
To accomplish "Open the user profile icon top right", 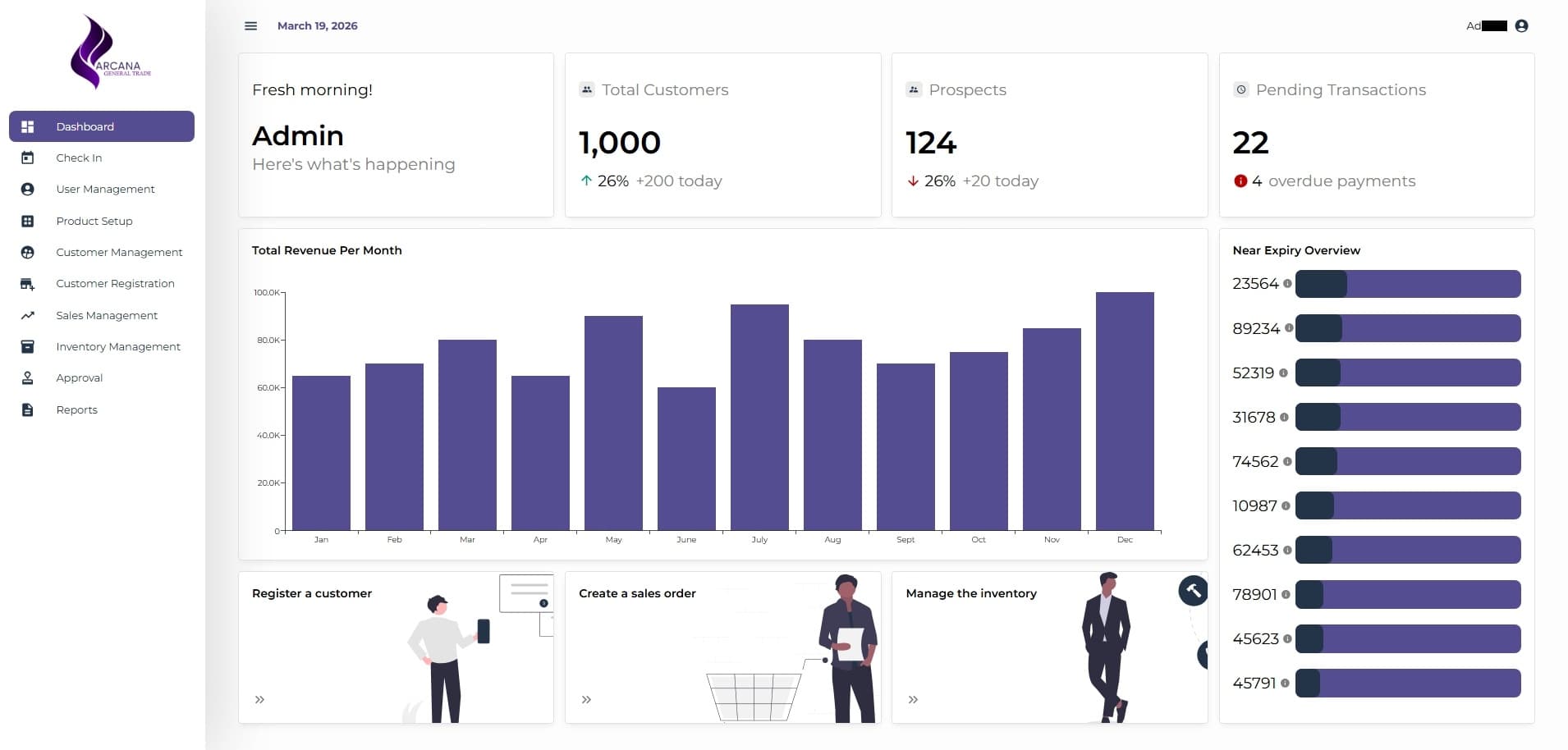I will click(x=1523, y=25).
